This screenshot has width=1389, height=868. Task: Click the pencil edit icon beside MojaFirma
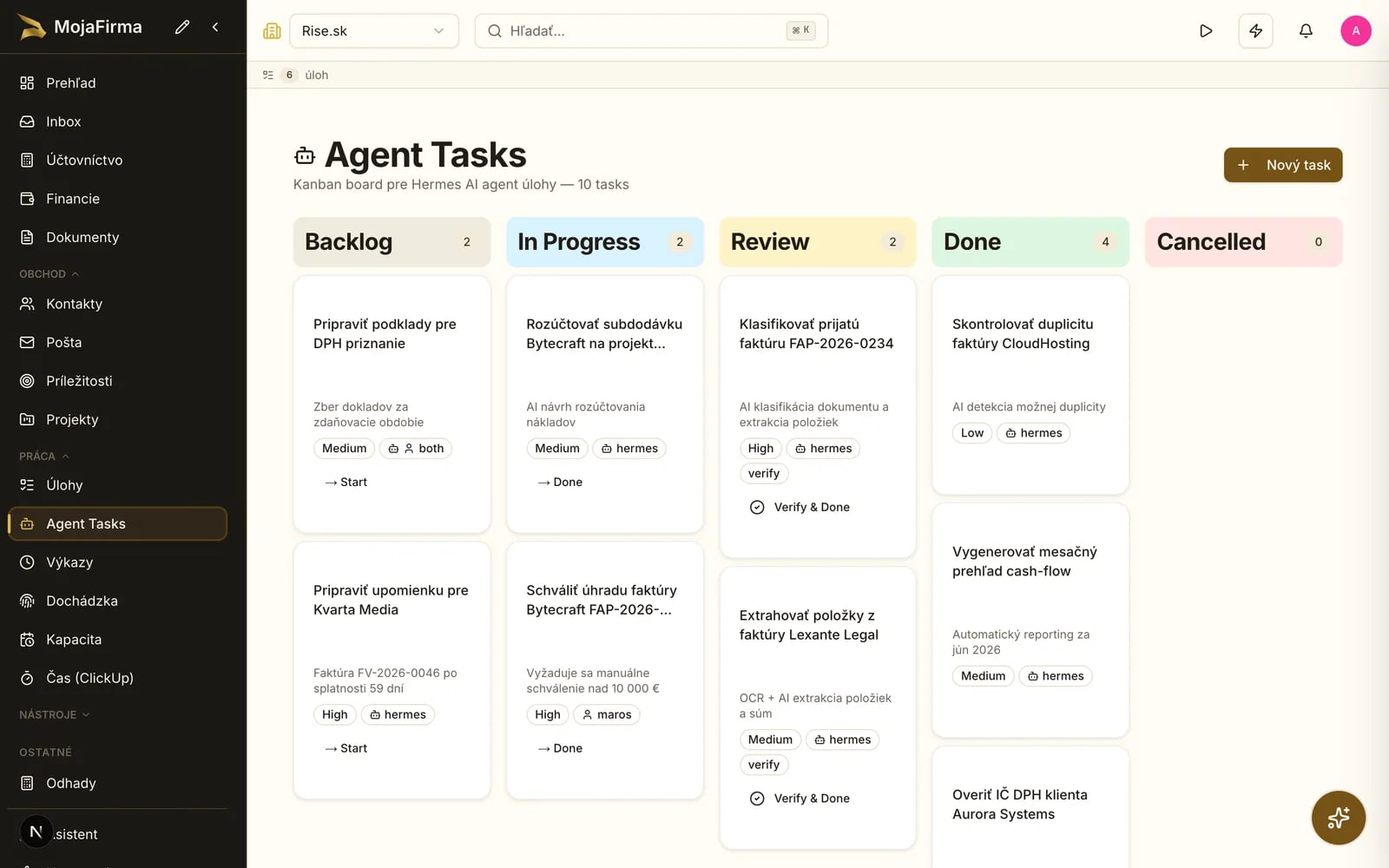181,27
